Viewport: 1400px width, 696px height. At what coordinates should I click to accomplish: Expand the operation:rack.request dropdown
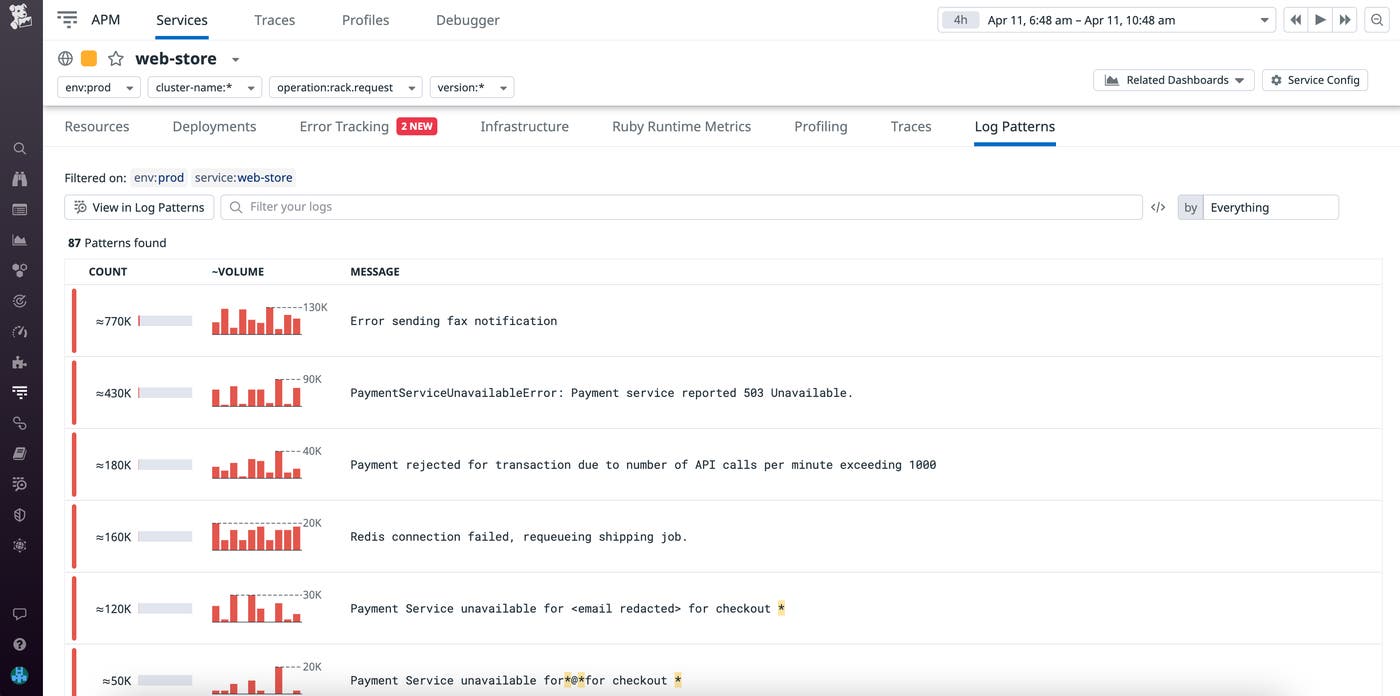pyautogui.click(x=345, y=88)
